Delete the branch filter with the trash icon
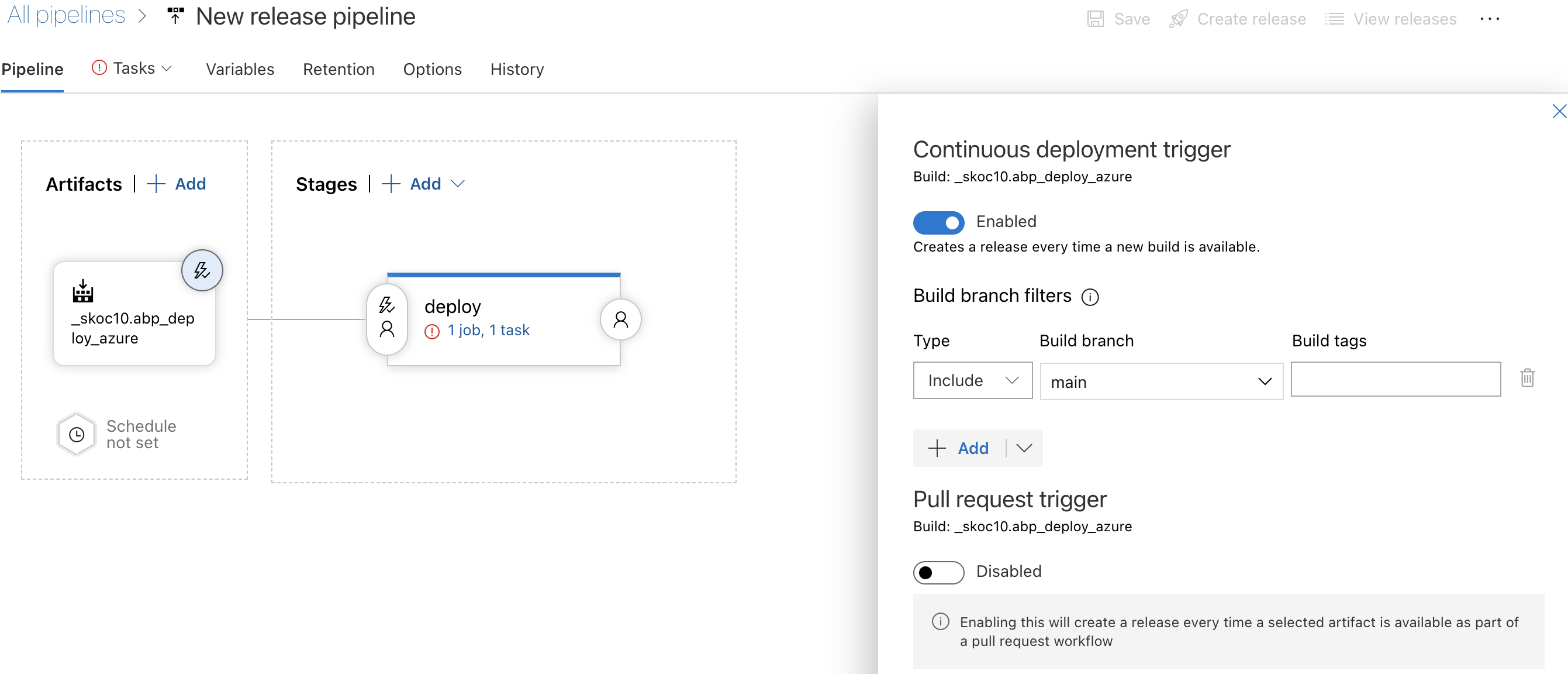1568x674 pixels. pyautogui.click(x=1526, y=379)
